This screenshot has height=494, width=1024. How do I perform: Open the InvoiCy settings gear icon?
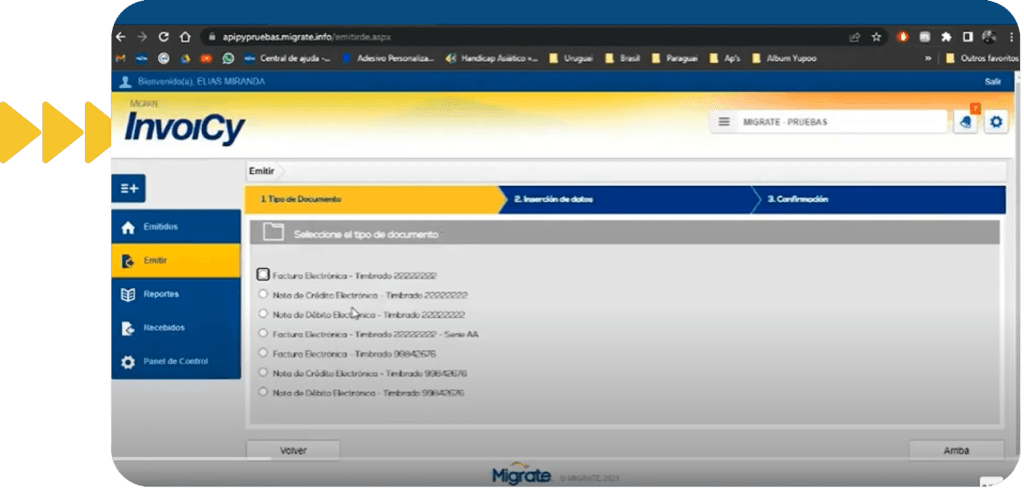(996, 122)
